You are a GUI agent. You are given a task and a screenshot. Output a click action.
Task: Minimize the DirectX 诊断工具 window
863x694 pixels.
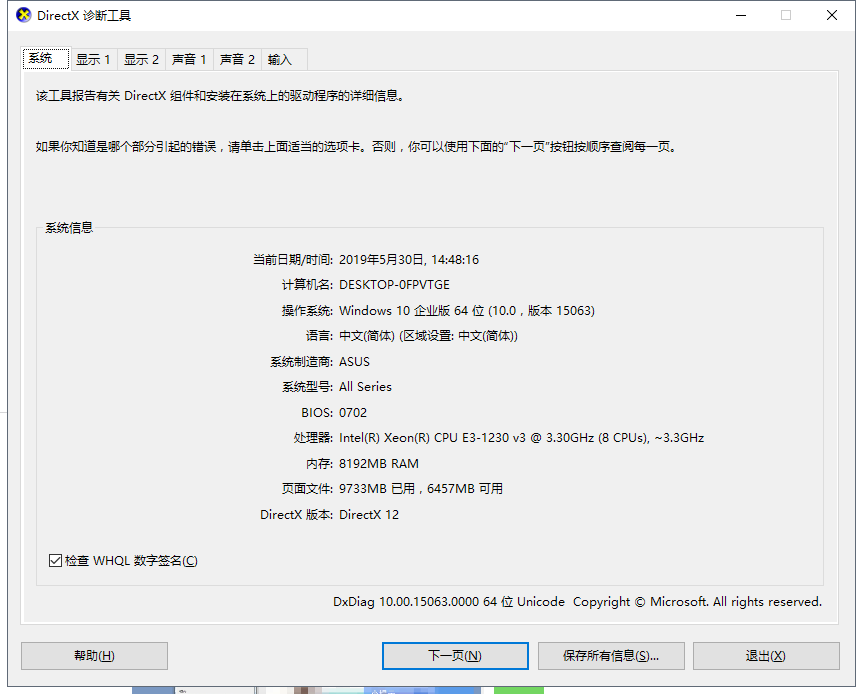741,15
